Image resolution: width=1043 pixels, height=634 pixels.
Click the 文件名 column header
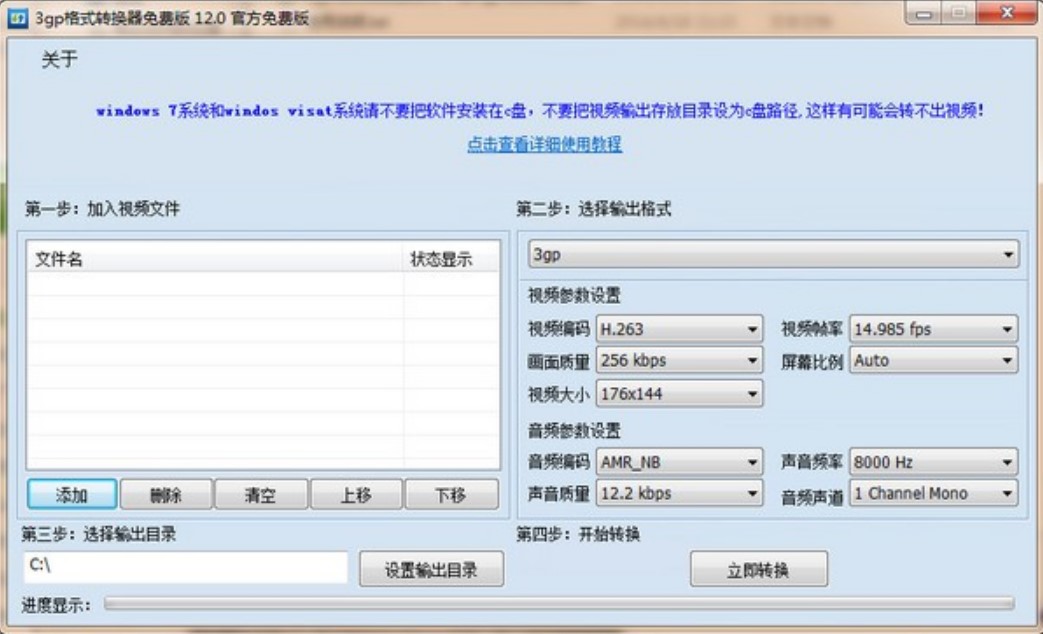(x=216, y=259)
